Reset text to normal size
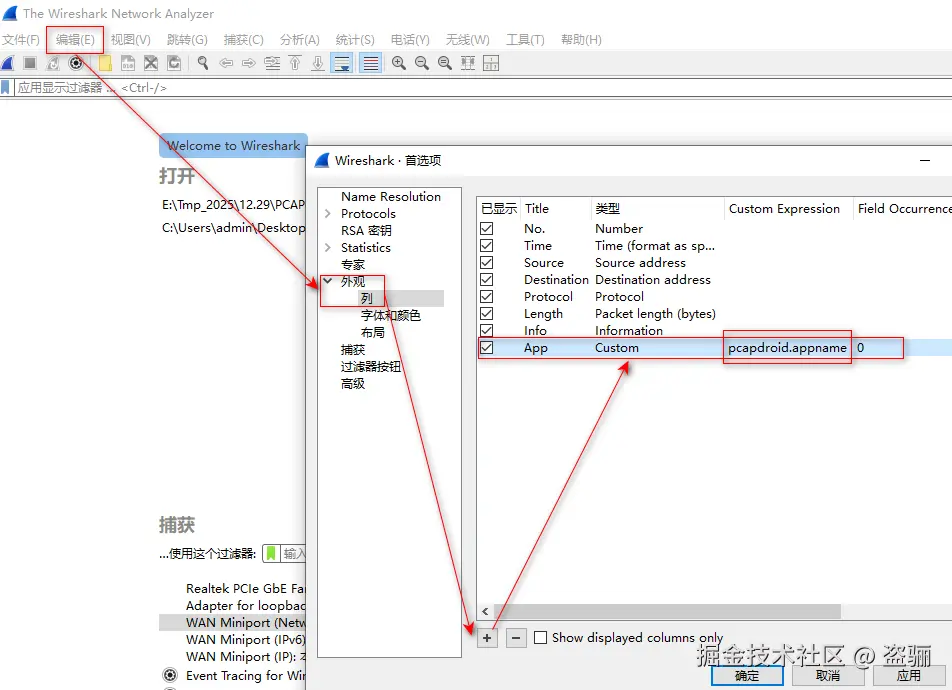The image size is (952, 690). 444,63
